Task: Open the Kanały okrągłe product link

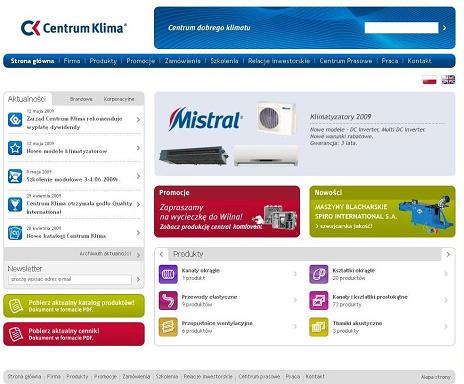Action: click(201, 270)
